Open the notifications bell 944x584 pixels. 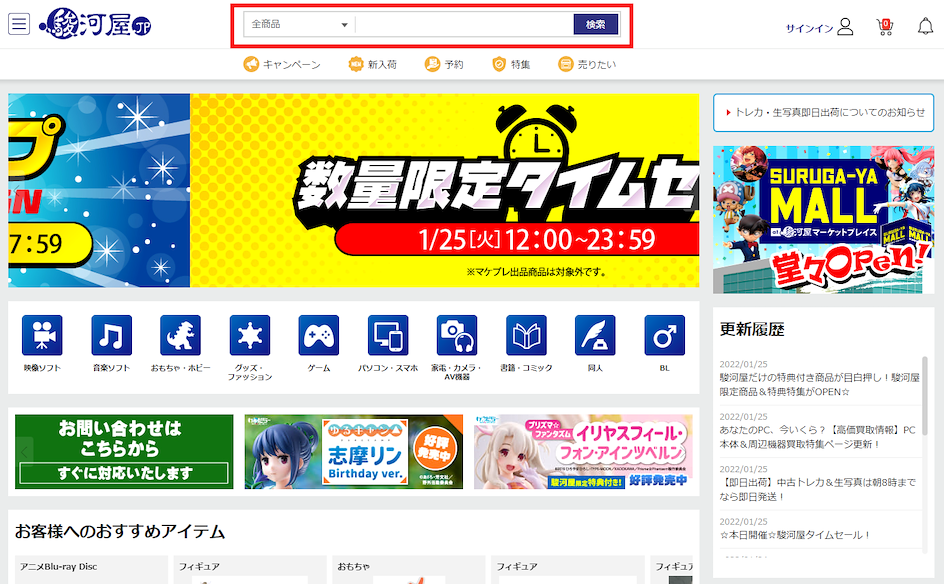925,26
